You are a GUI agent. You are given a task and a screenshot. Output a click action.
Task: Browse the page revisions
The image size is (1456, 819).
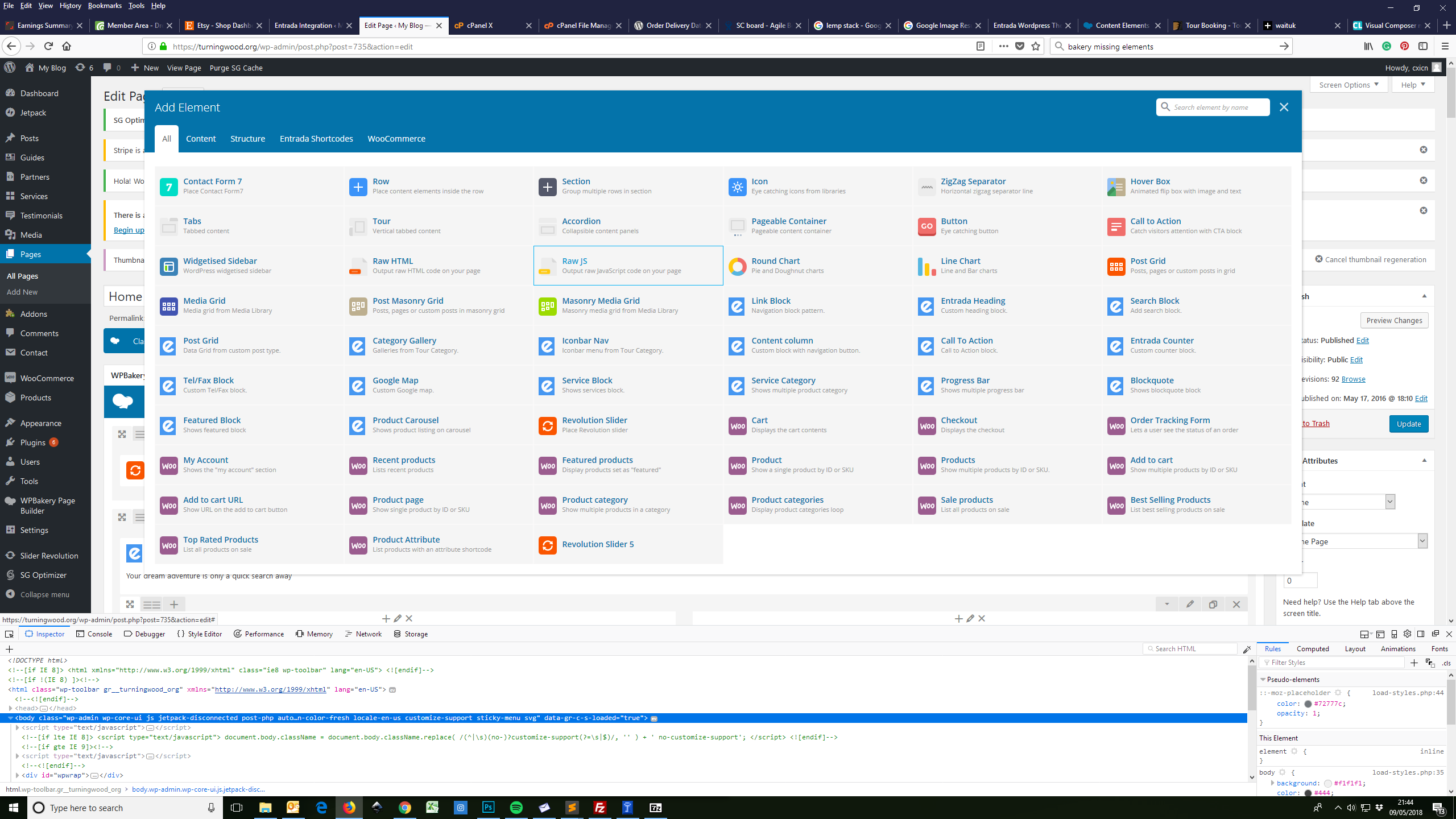tap(1353, 379)
